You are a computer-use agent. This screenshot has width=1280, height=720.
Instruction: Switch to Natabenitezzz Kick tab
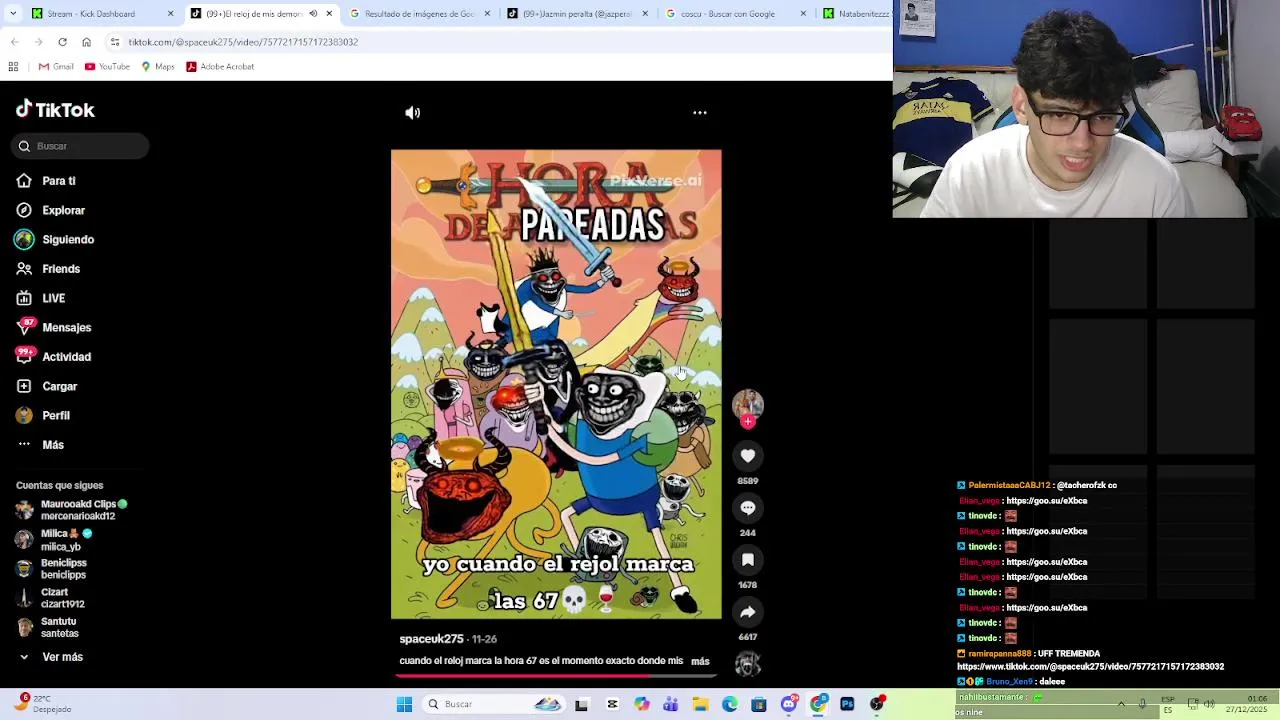855,14
